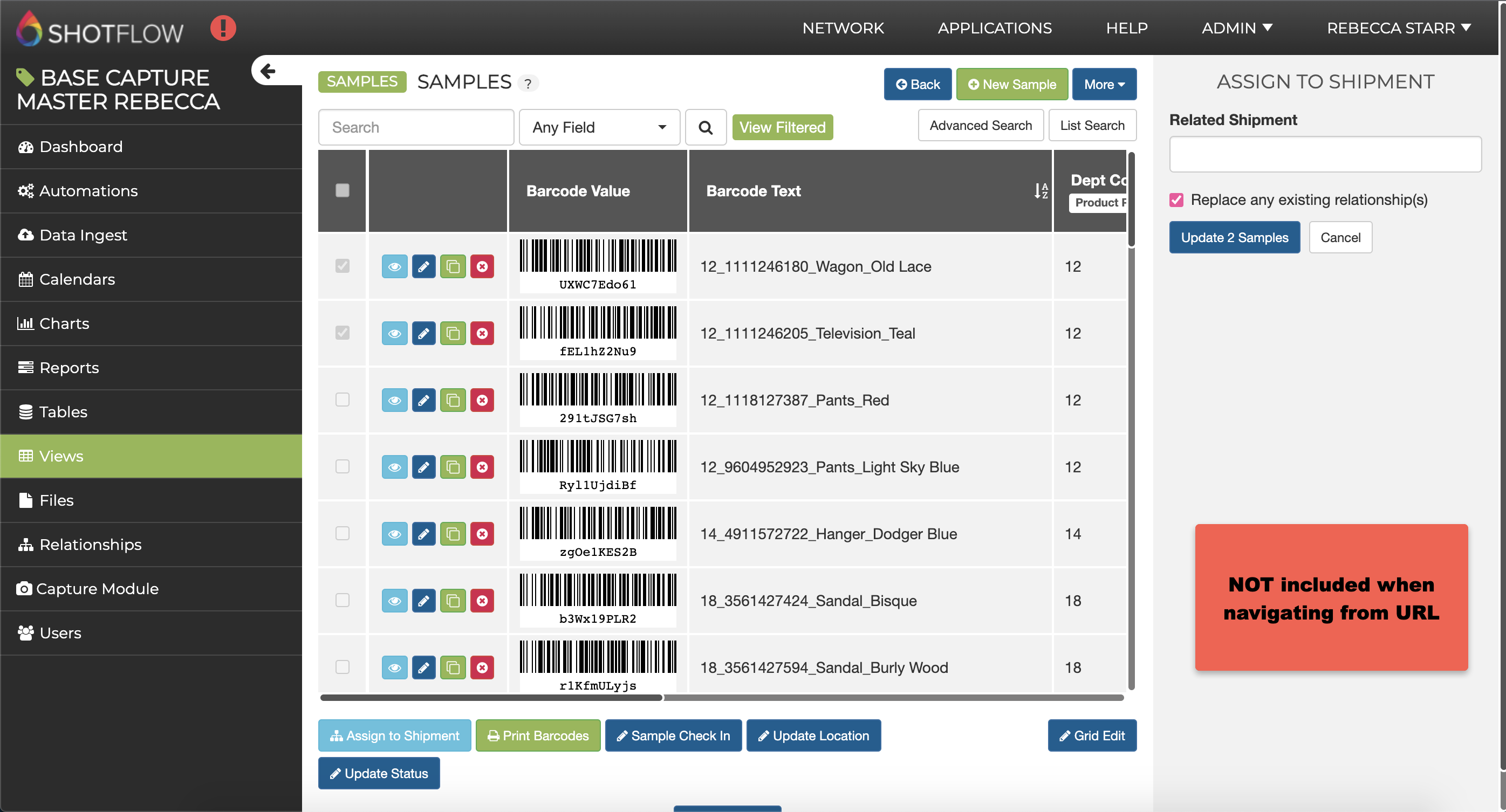The image size is (1506, 812).
Task: Click the magnifying glass search icon
Action: click(x=705, y=127)
